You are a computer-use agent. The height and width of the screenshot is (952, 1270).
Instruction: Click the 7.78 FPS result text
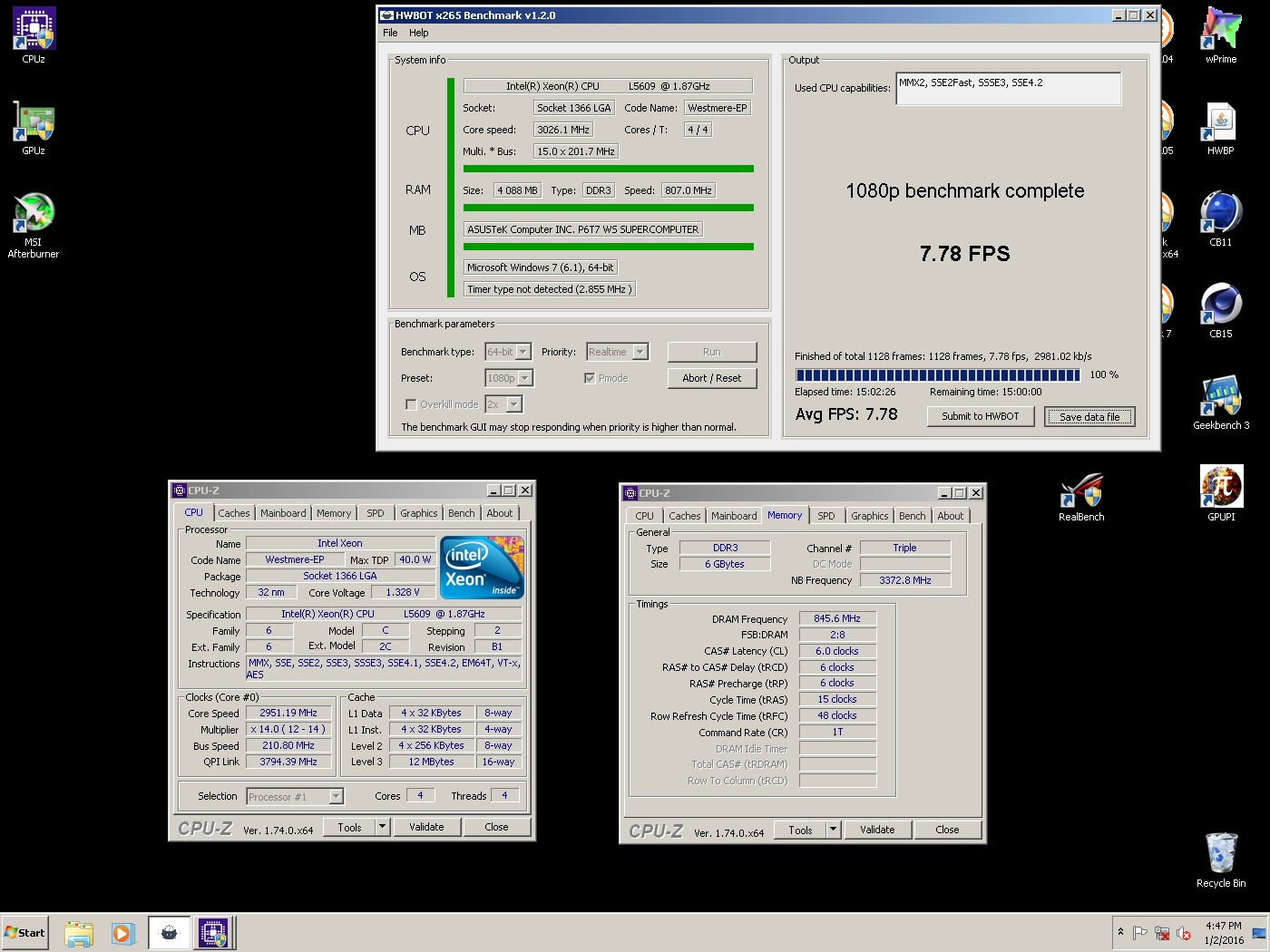point(964,254)
